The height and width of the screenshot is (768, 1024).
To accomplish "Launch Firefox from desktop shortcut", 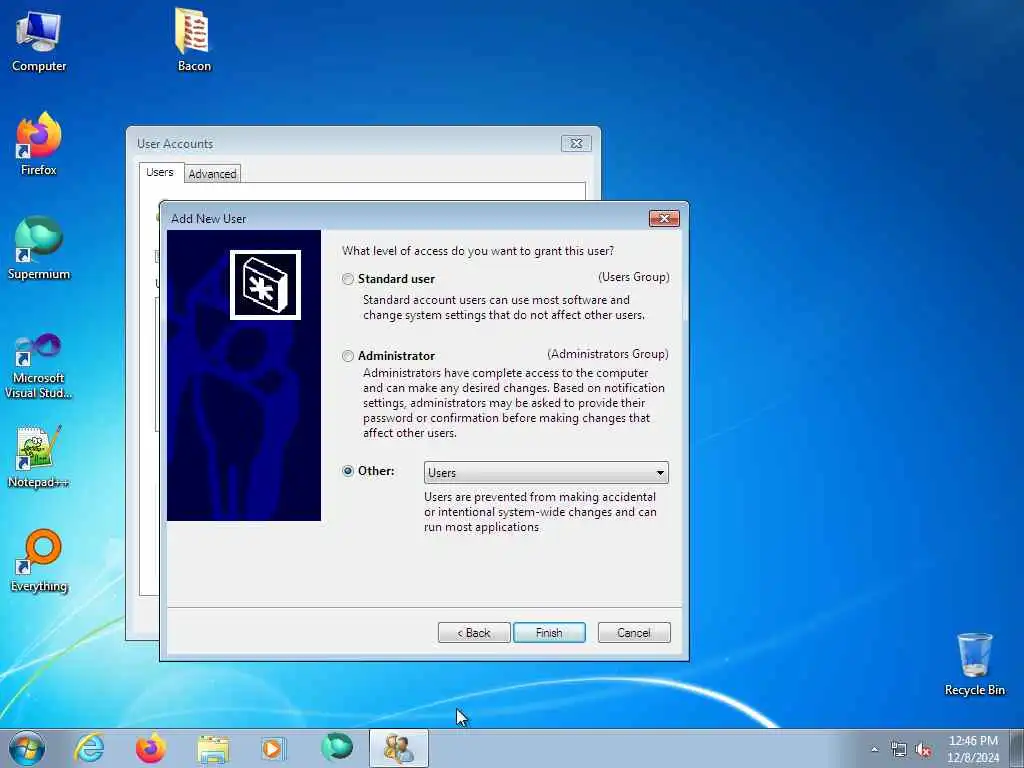I will point(39,144).
